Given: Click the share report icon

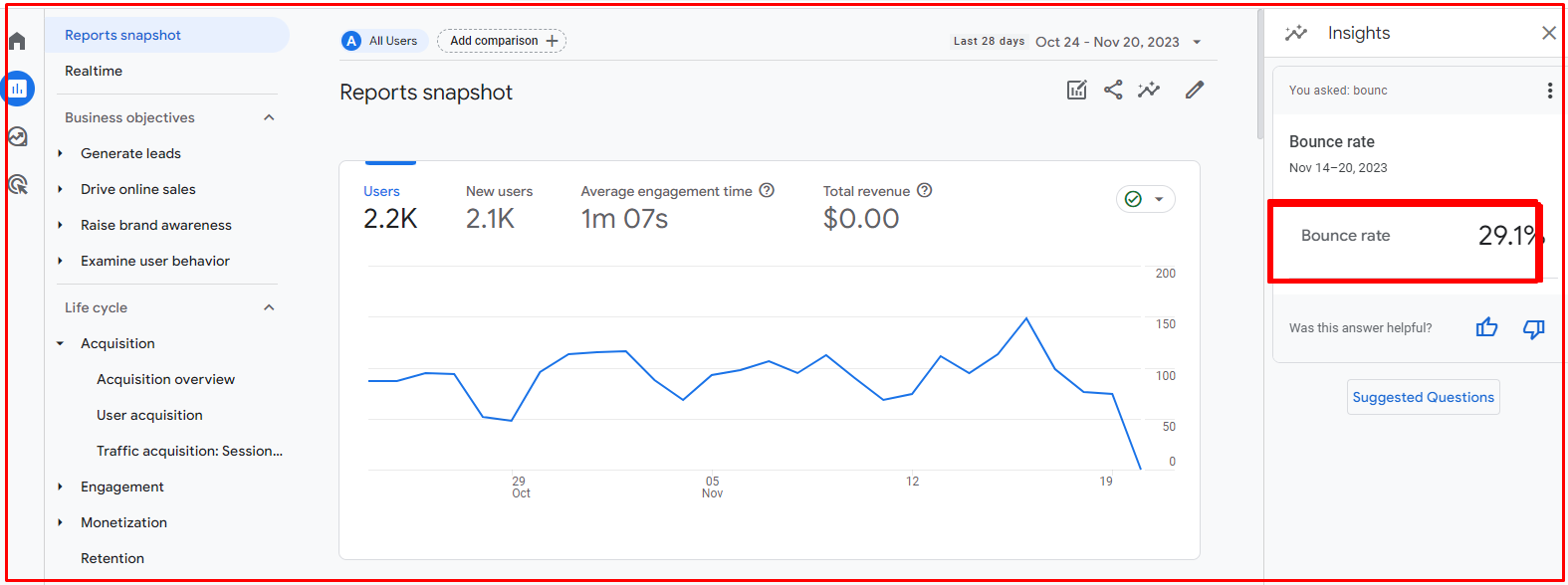Looking at the screenshot, I should (1113, 90).
